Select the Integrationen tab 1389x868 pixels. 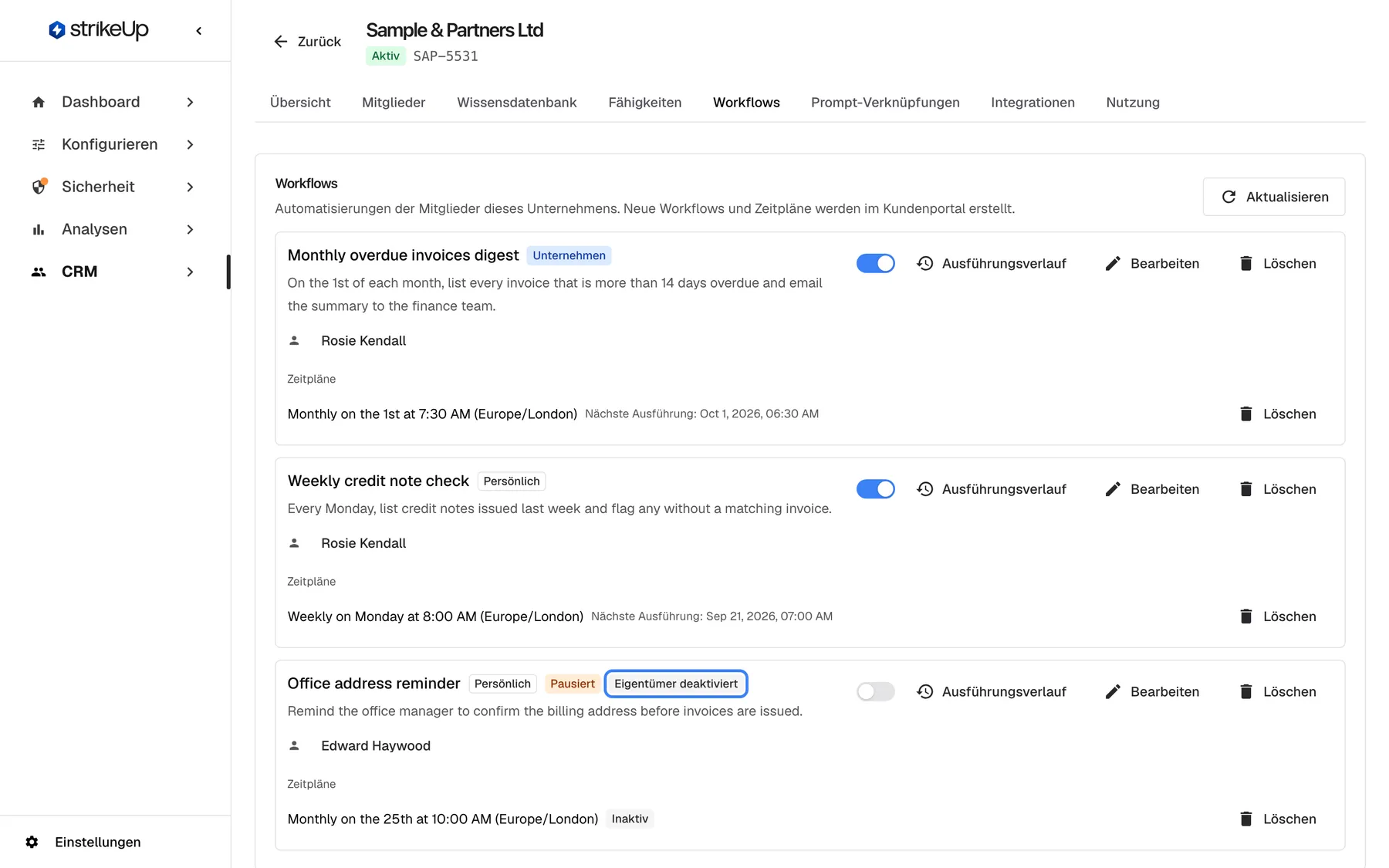click(x=1032, y=103)
